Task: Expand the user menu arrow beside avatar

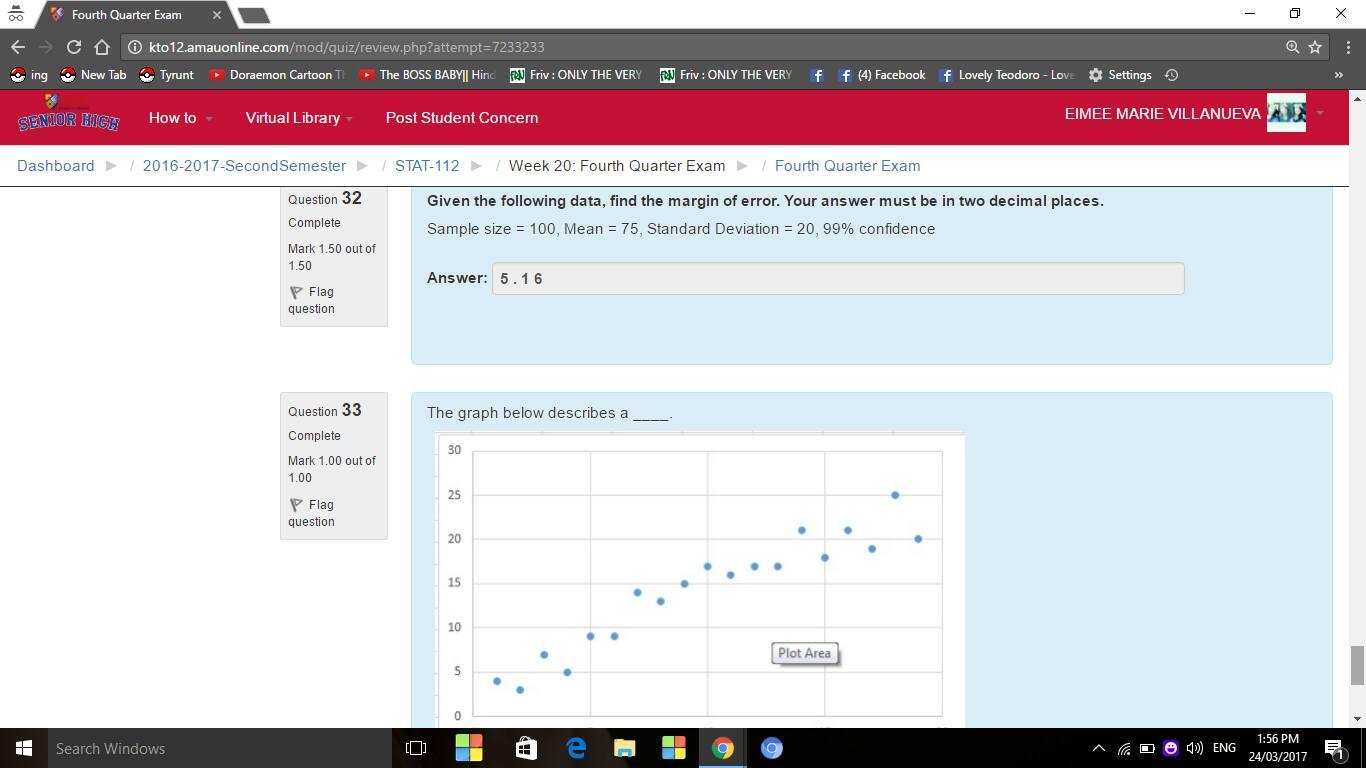Action: (1319, 114)
